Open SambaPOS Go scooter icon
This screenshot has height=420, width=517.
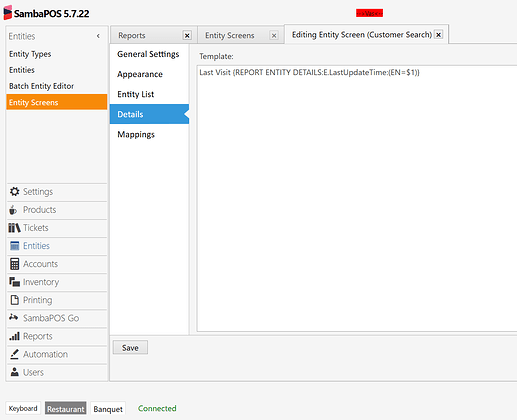tap(14, 317)
